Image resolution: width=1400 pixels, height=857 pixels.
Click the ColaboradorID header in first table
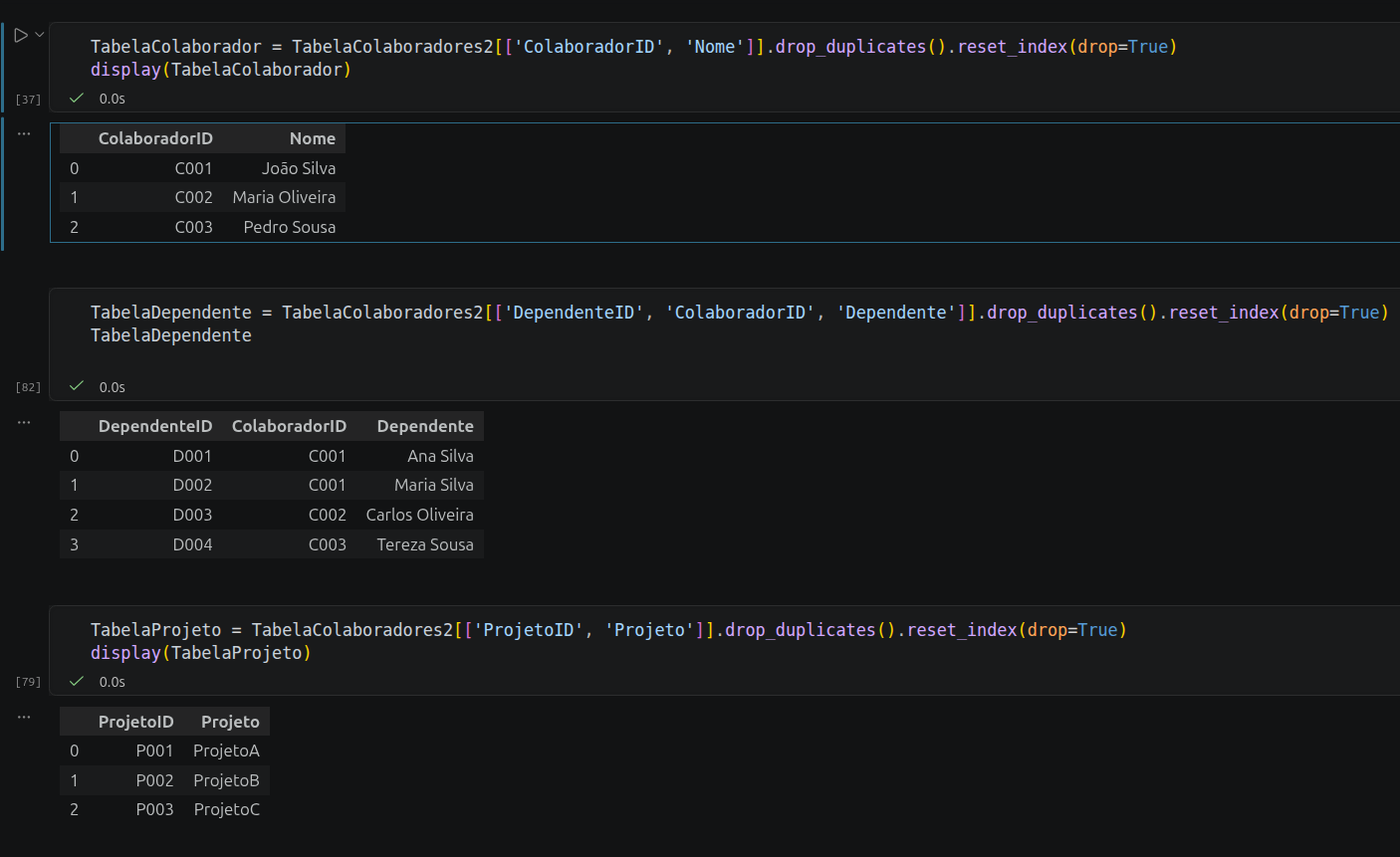[155, 138]
